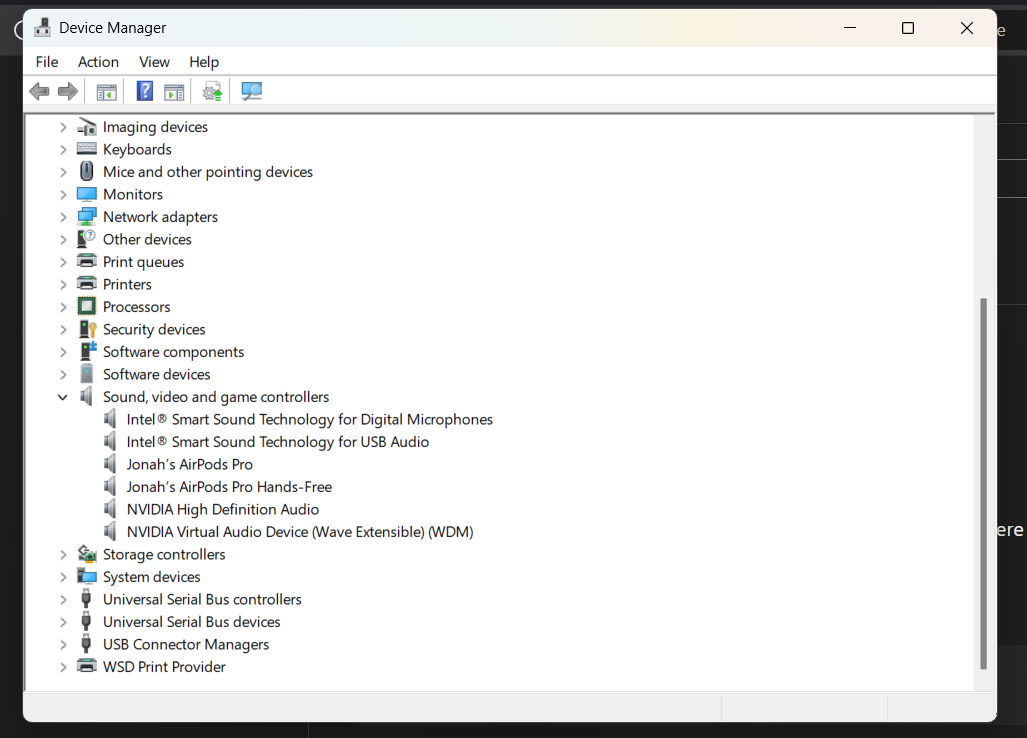Click the Keyboards category icon
The height and width of the screenshot is (738, 1027).
86,149
